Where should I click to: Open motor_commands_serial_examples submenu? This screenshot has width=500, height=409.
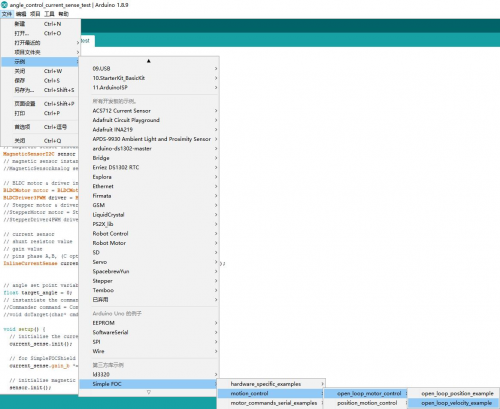tap(270, 403)
